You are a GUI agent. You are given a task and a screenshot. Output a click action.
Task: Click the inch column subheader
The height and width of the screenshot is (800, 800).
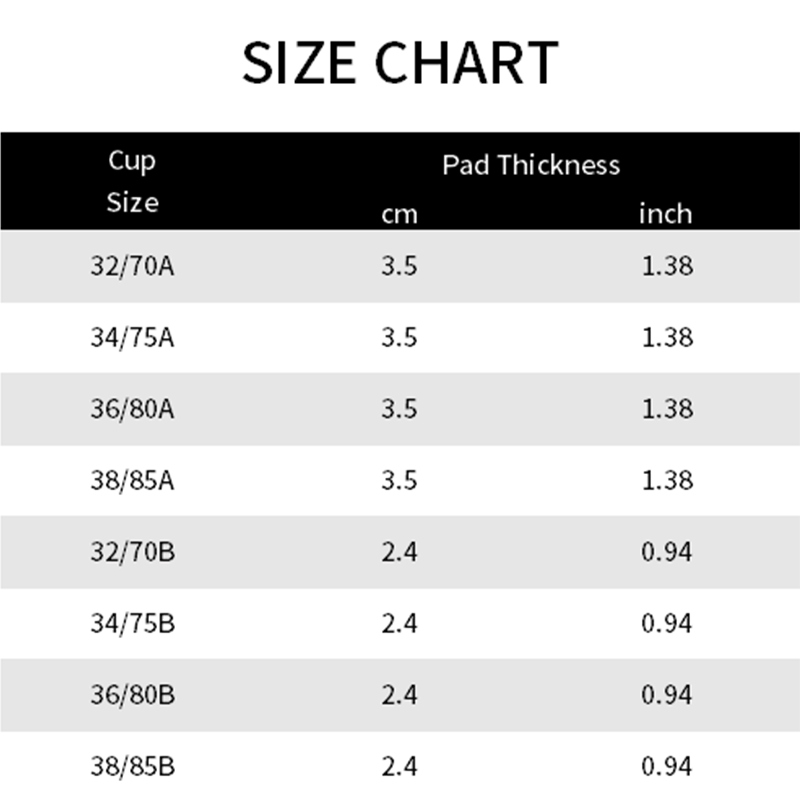pyautogui.click(x=666, y=214)
